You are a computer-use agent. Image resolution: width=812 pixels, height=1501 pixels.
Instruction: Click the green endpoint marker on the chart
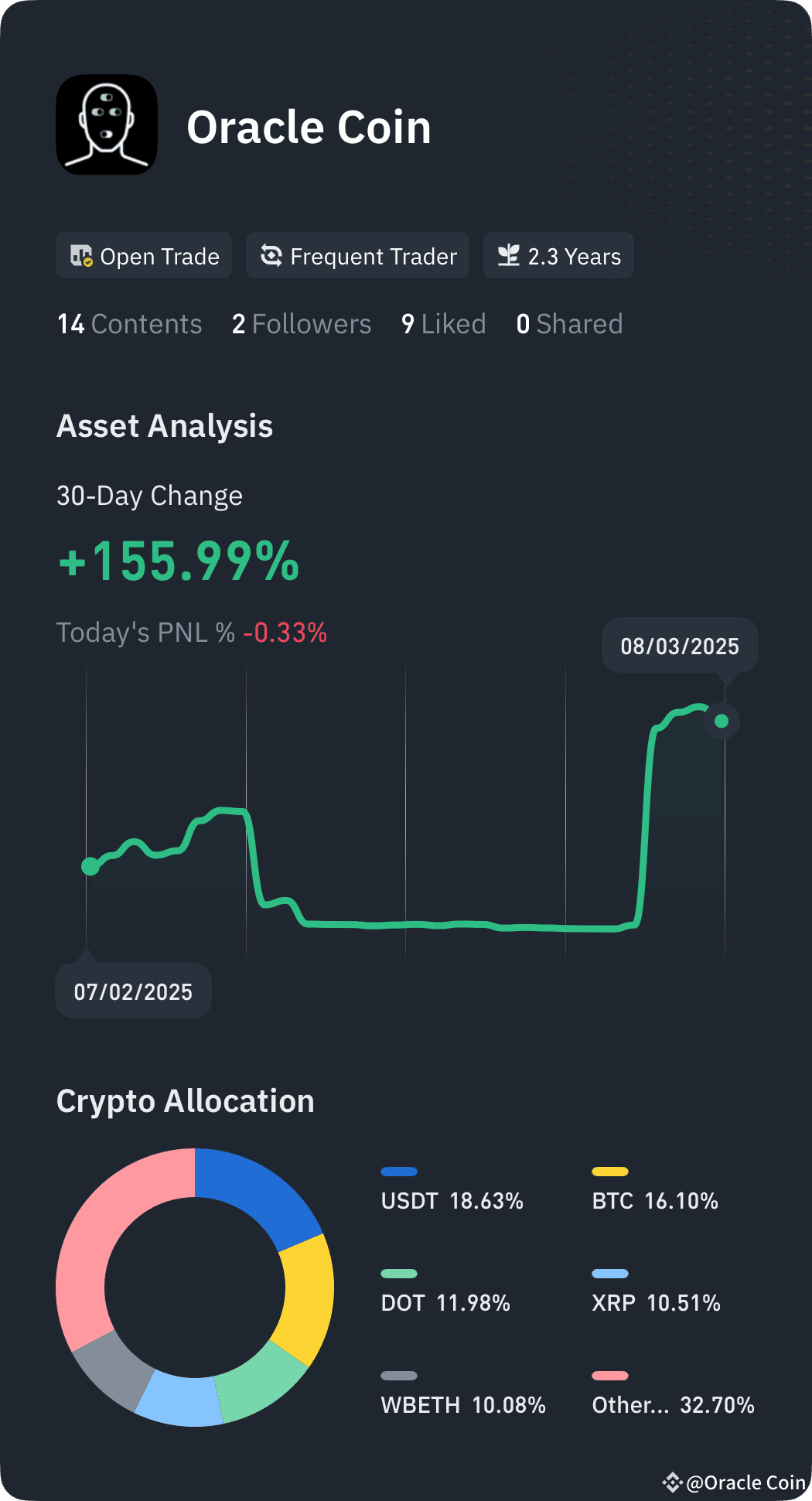pyautogui.click(x=721, y=721)
